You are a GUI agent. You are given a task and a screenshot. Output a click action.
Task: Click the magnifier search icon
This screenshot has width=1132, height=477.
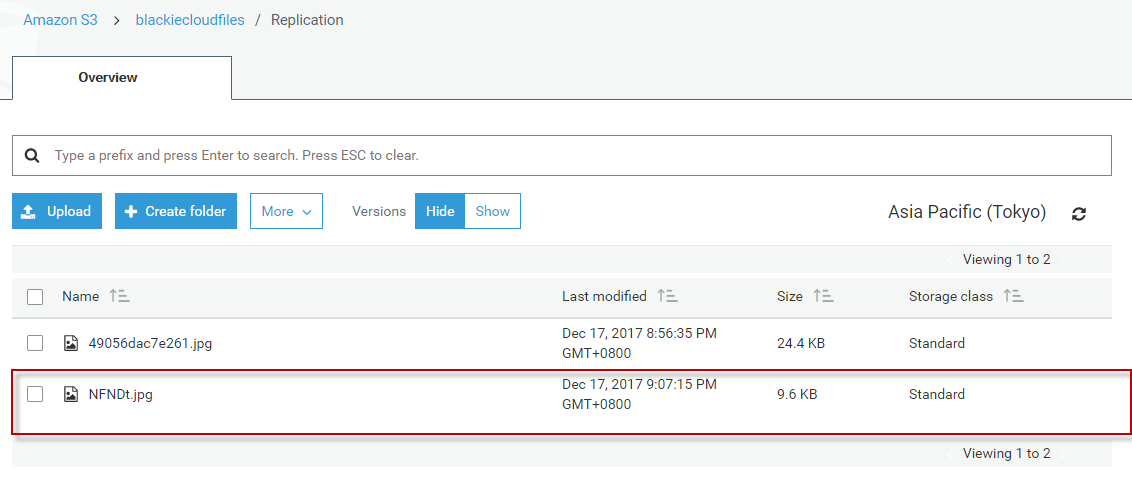coord(32,156)
